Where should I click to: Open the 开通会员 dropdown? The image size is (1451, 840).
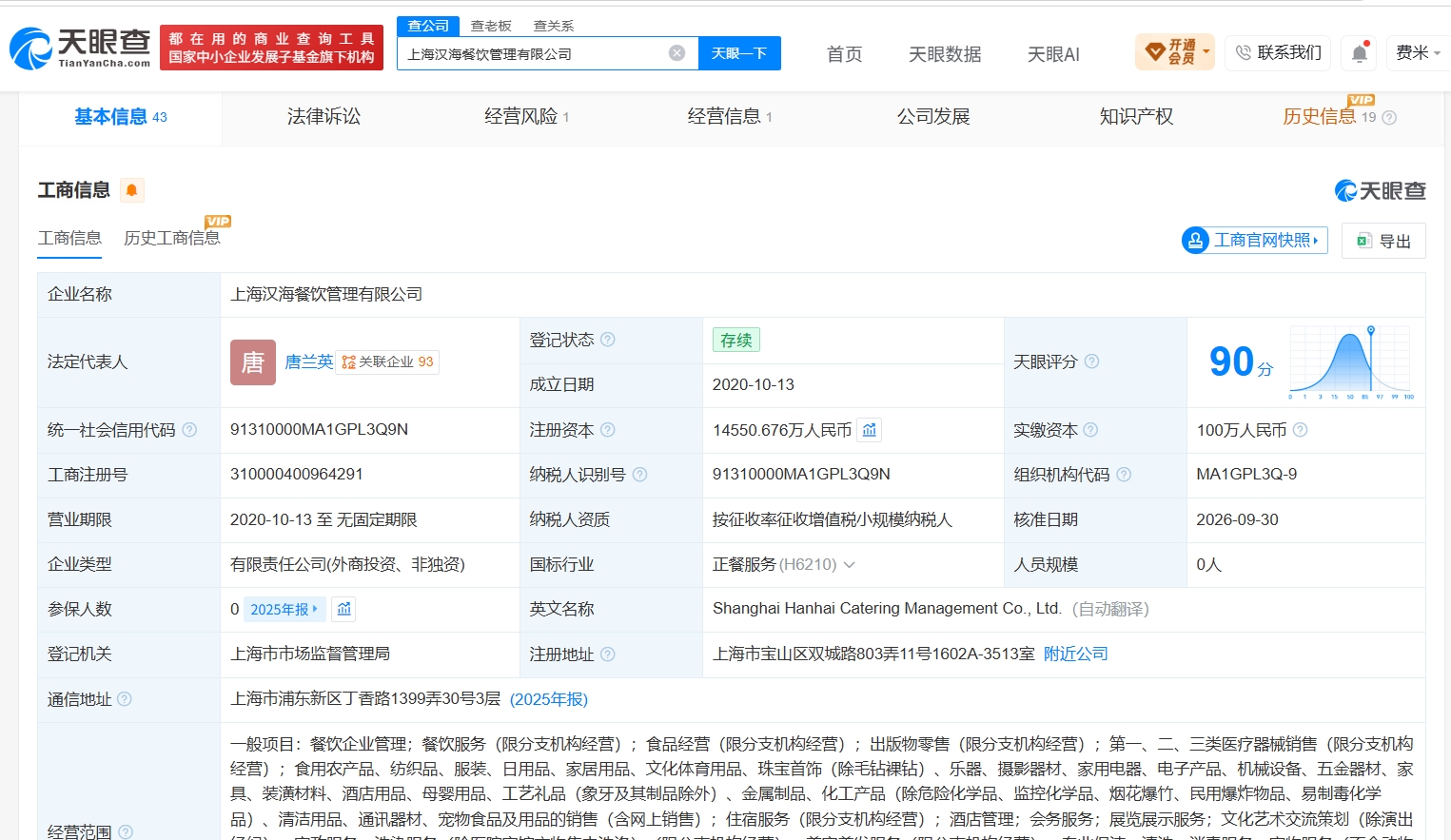[x=1175, y=52]
